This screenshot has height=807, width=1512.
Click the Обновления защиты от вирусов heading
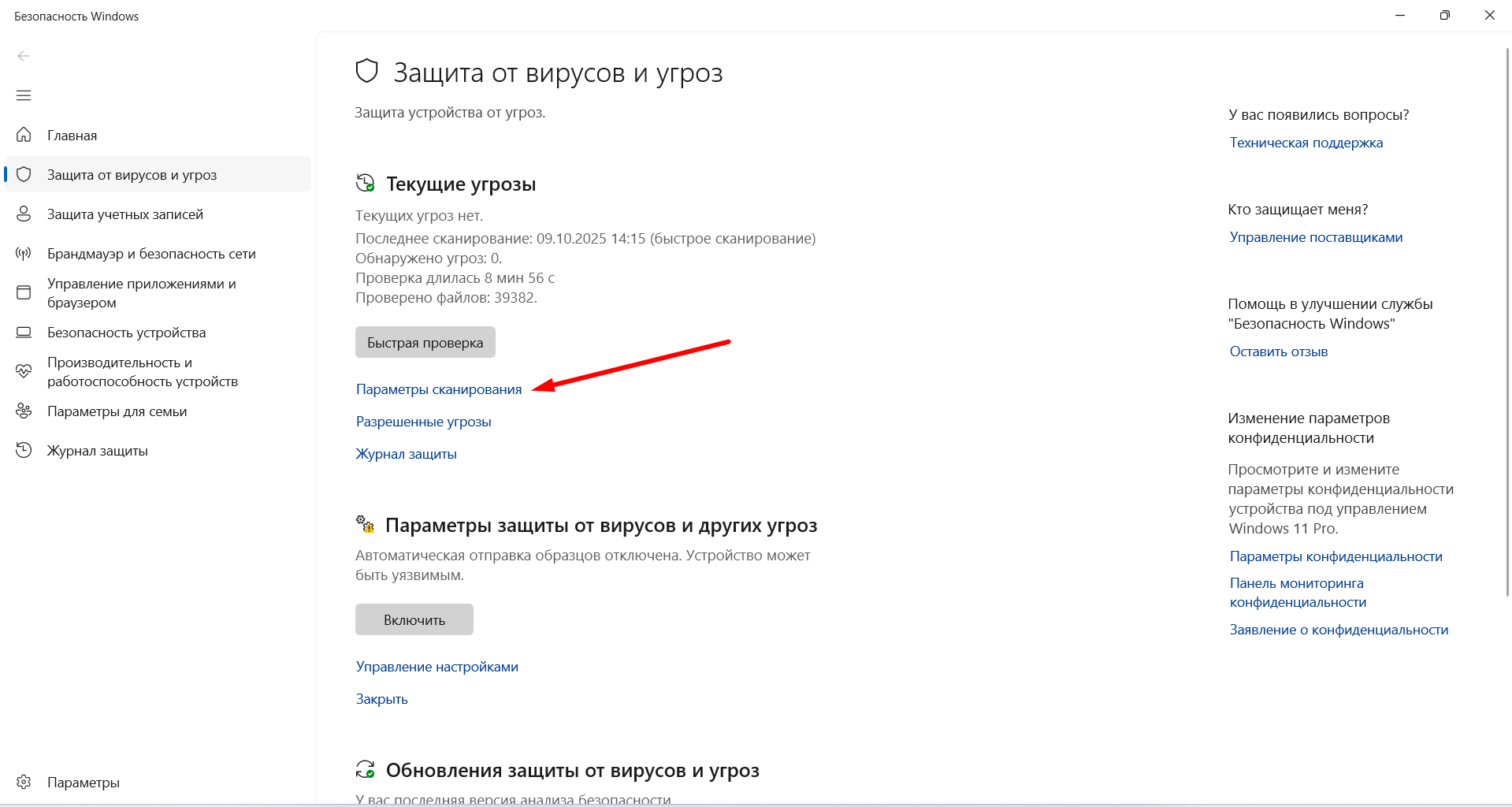(573, 770)
